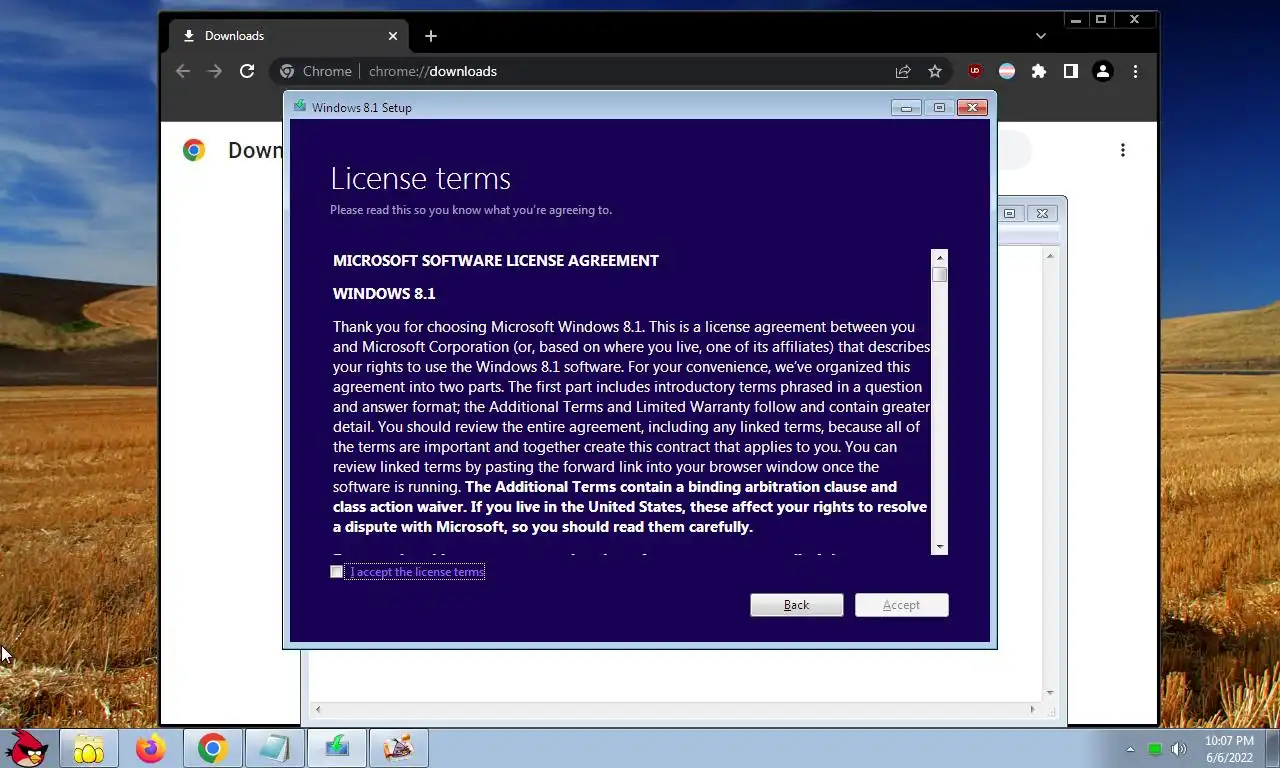
Task: Open the taskbar clock showing 10:07 PM
Action: pos(1229,749)
